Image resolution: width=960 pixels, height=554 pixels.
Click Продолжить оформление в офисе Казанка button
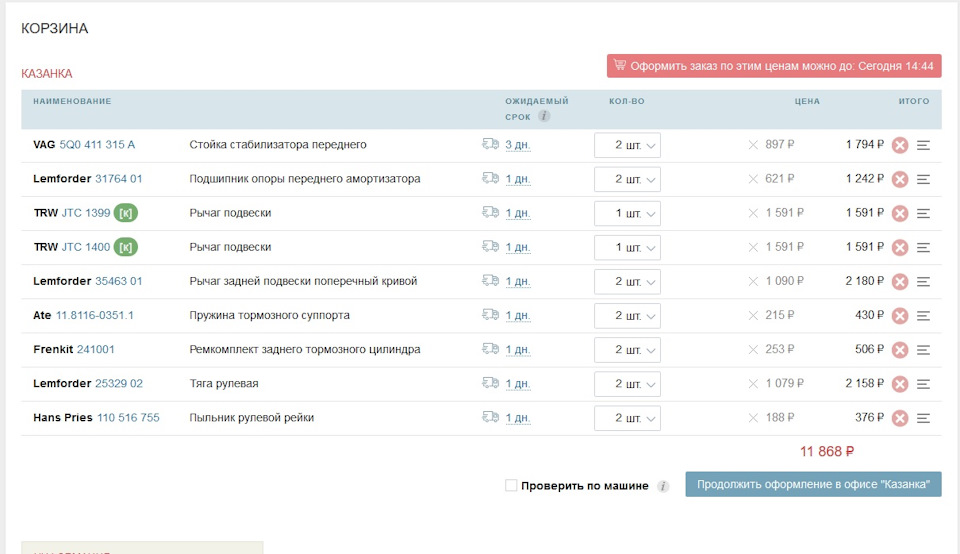pos(813,484)
